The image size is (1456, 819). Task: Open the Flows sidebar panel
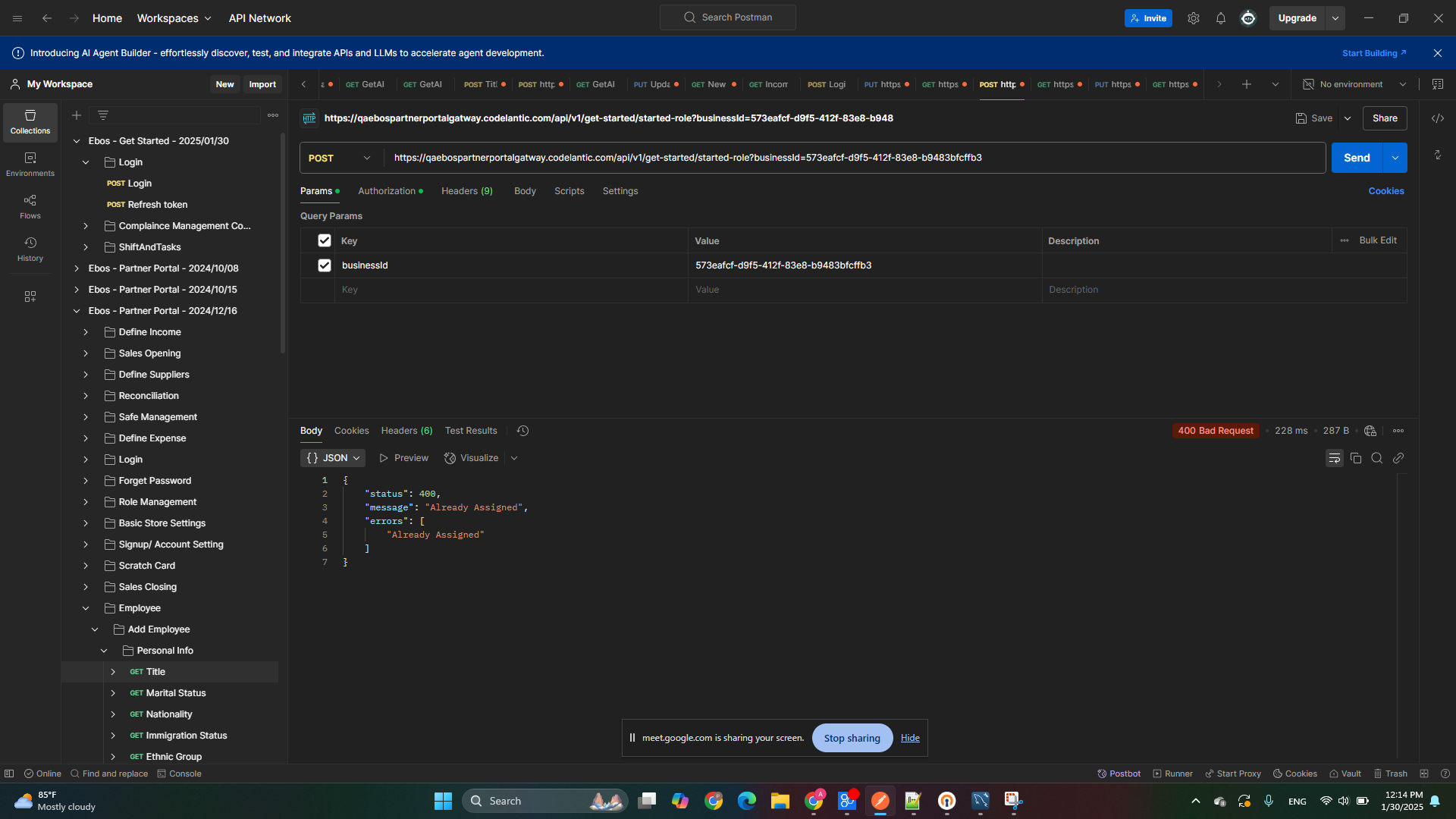click(x=30, y=206)
